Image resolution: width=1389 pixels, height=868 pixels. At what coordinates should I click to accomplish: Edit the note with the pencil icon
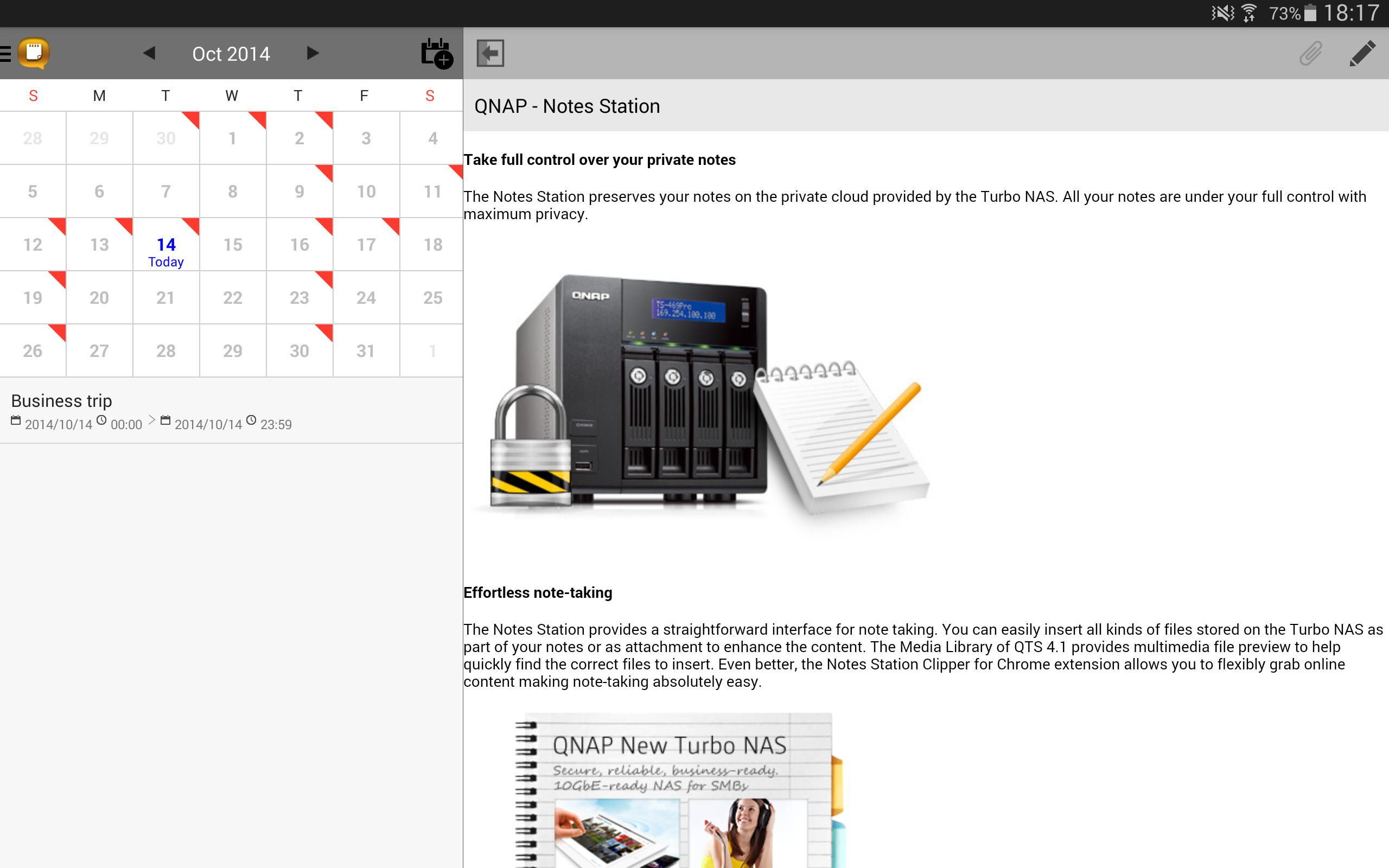click(1363, 53)
